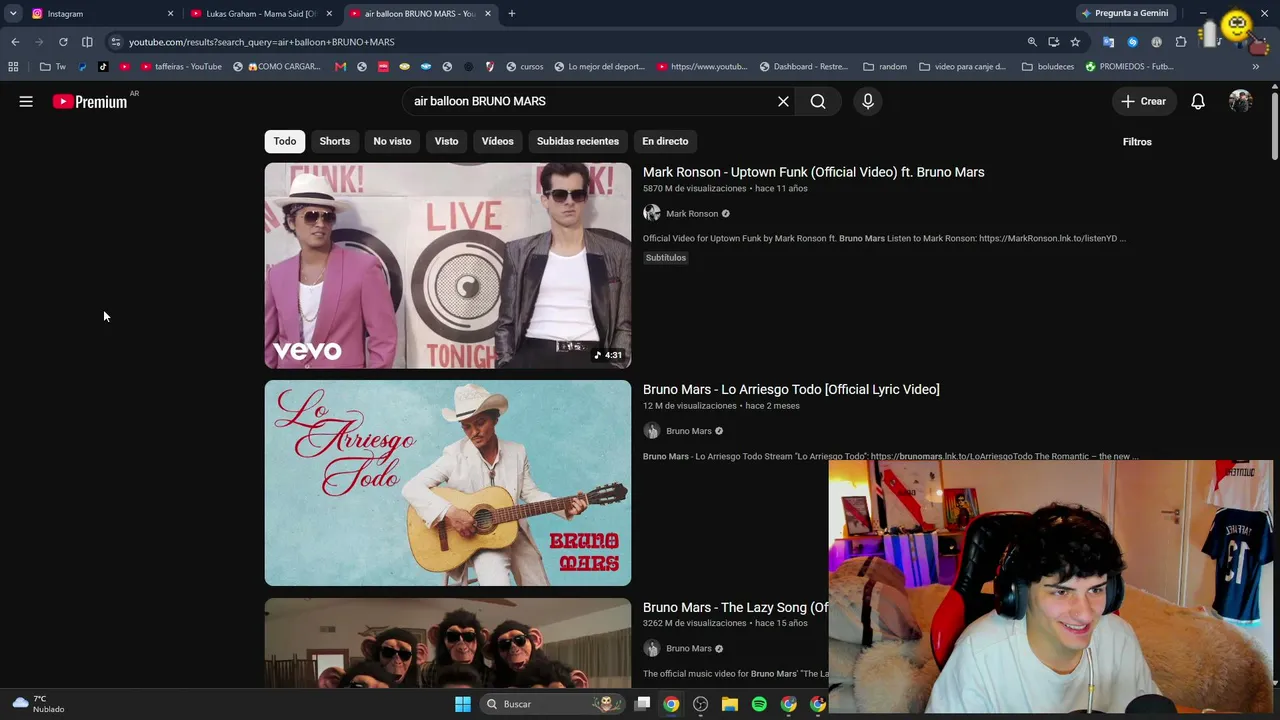Open The Lazy Song video thumbnail
The width and height of the screenshot is (1280, 720).
tap(448, 643)
